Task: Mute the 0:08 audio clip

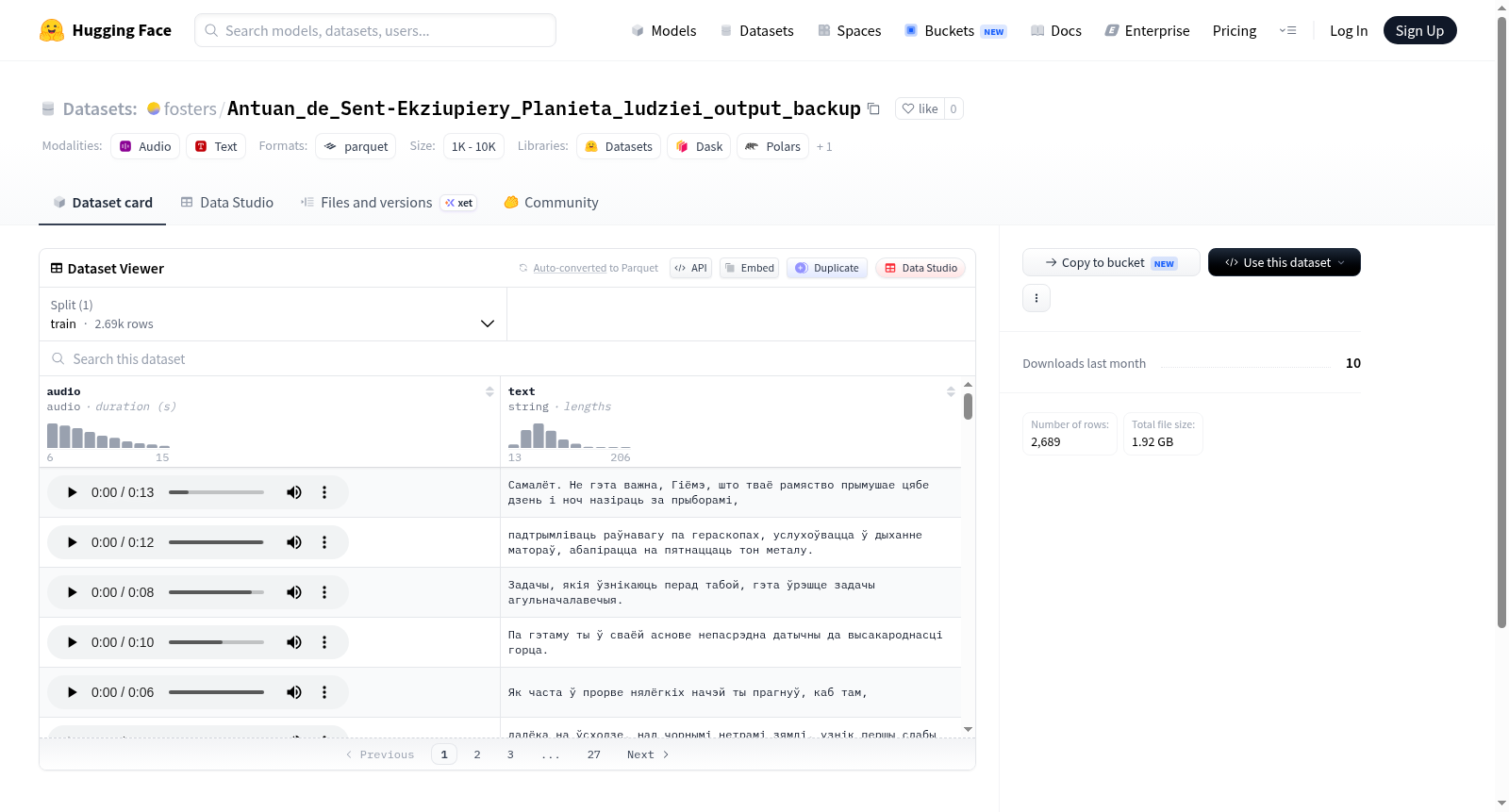Action: [294, 592]
